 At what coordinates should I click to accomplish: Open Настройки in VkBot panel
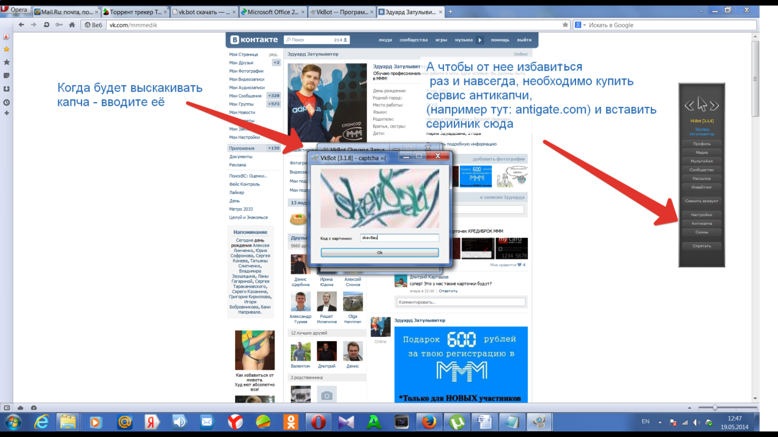pos(702,215)
